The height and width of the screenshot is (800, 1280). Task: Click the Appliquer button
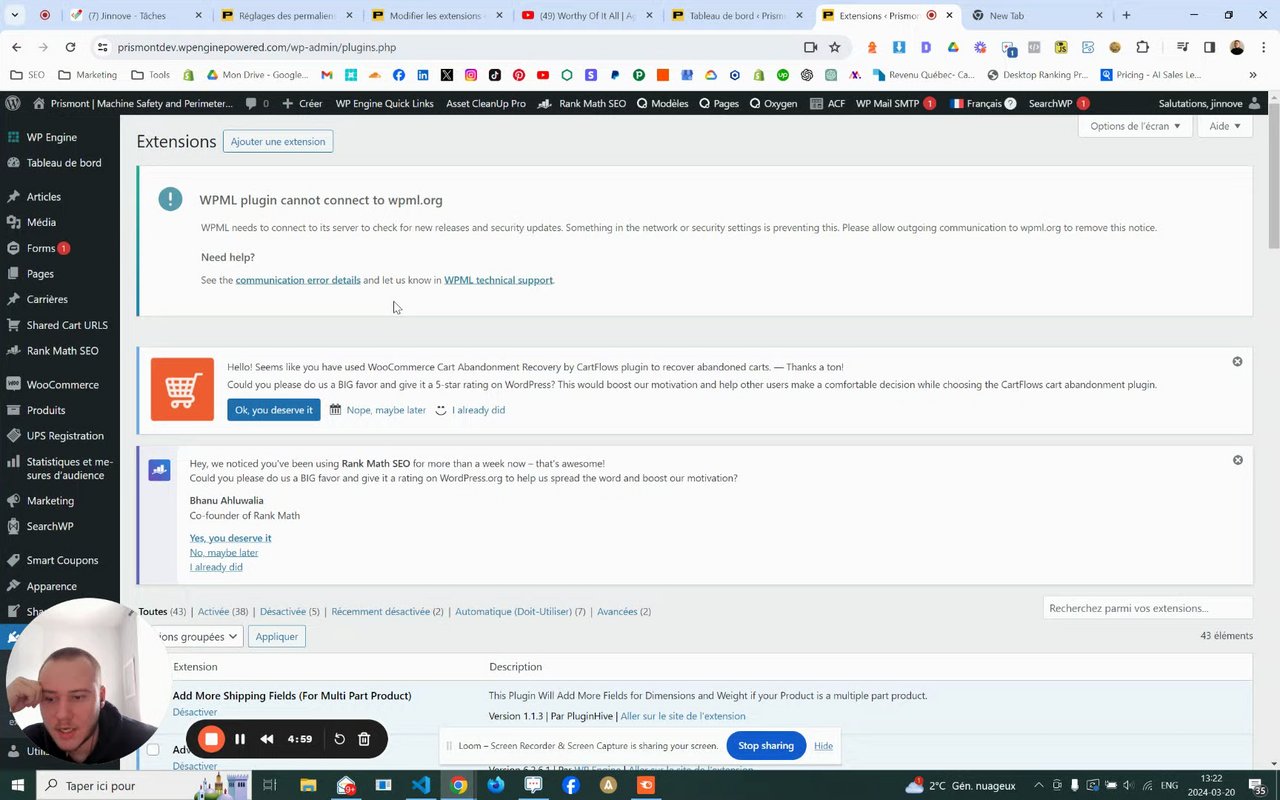pos(276,636)
